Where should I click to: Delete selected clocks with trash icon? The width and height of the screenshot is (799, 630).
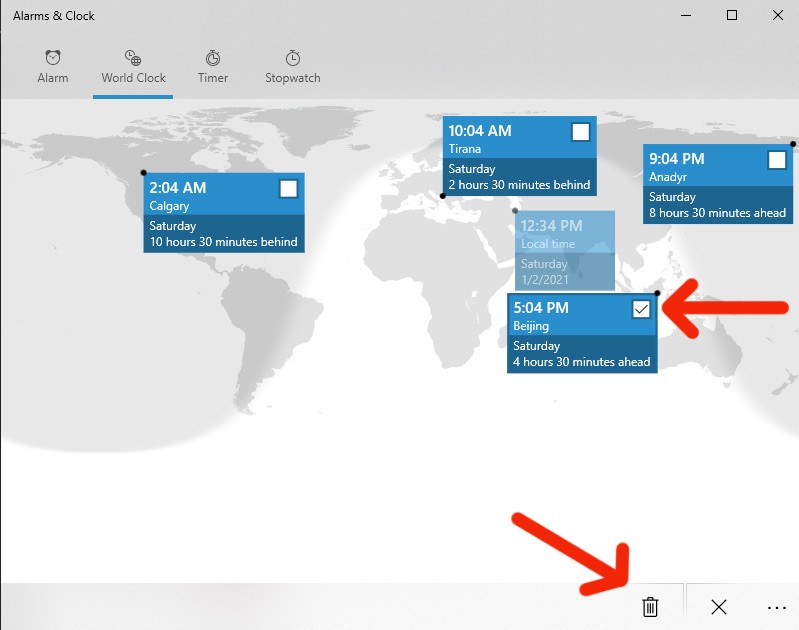click(x=650, y=606)
